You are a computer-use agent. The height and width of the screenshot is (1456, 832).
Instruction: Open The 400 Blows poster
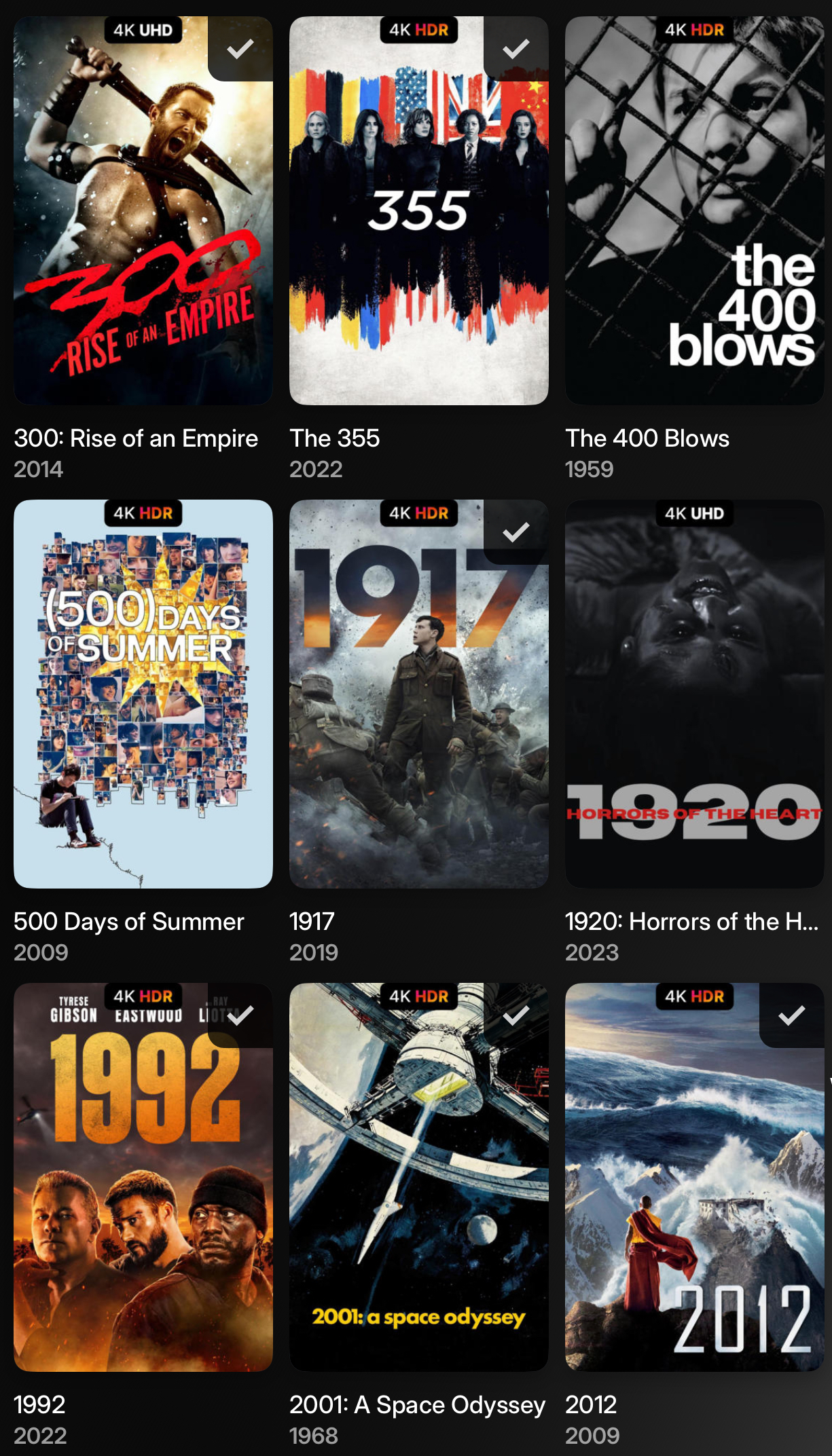(695, 210)
